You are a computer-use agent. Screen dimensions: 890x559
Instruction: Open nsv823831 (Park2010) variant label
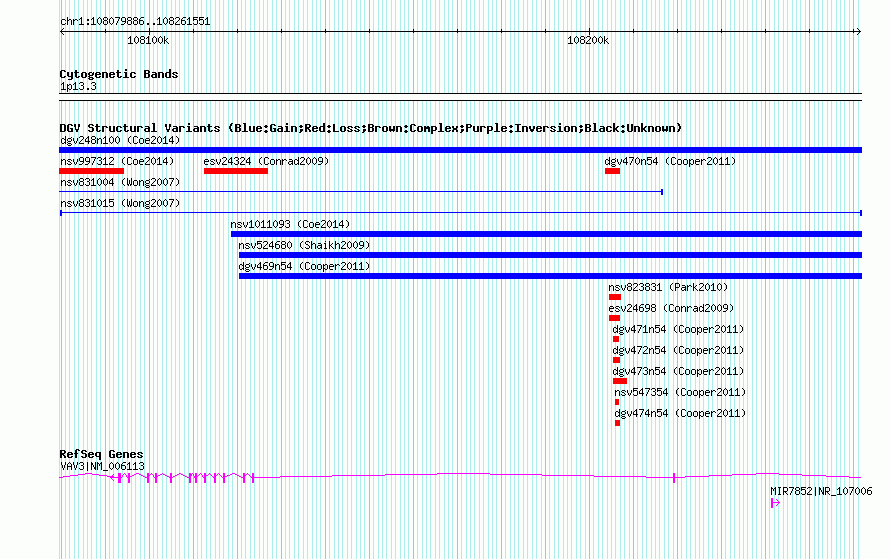point(668,287)
